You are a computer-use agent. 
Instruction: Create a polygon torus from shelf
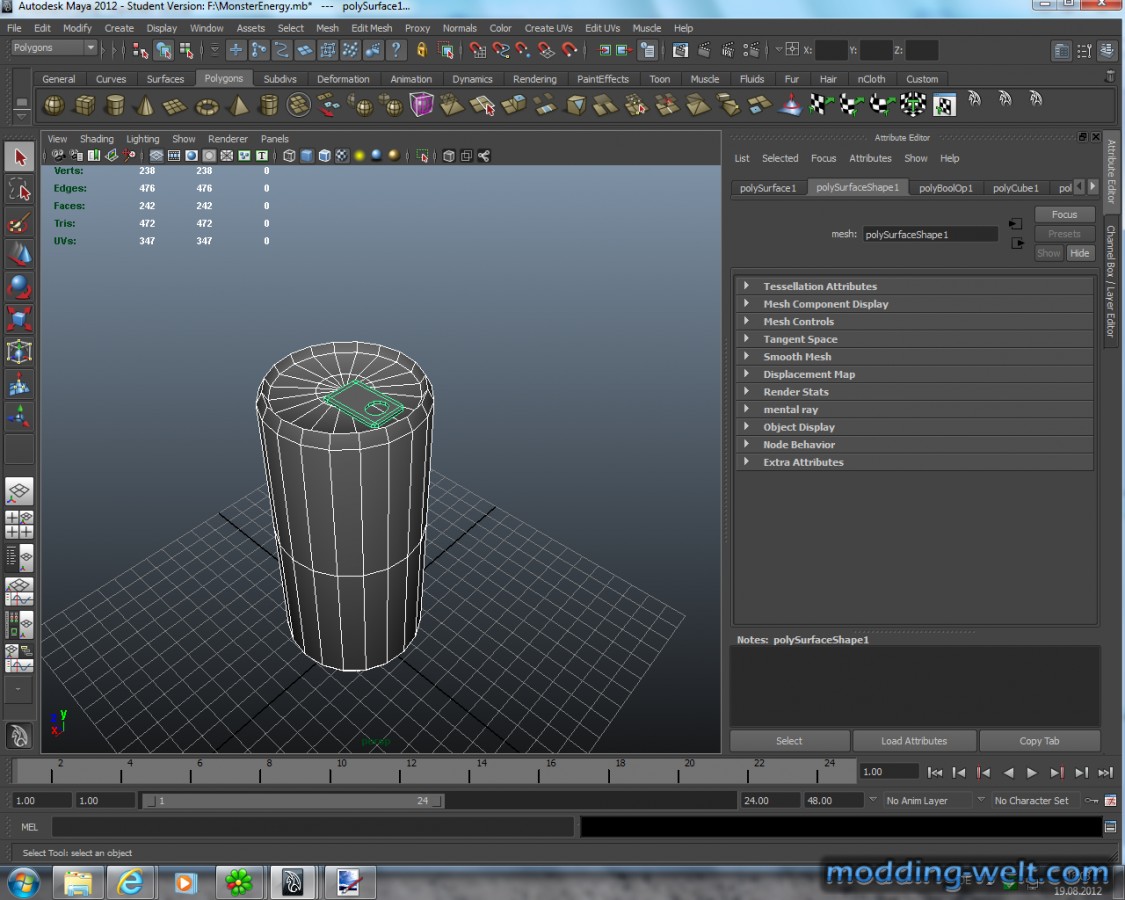[x=207, y=106]
